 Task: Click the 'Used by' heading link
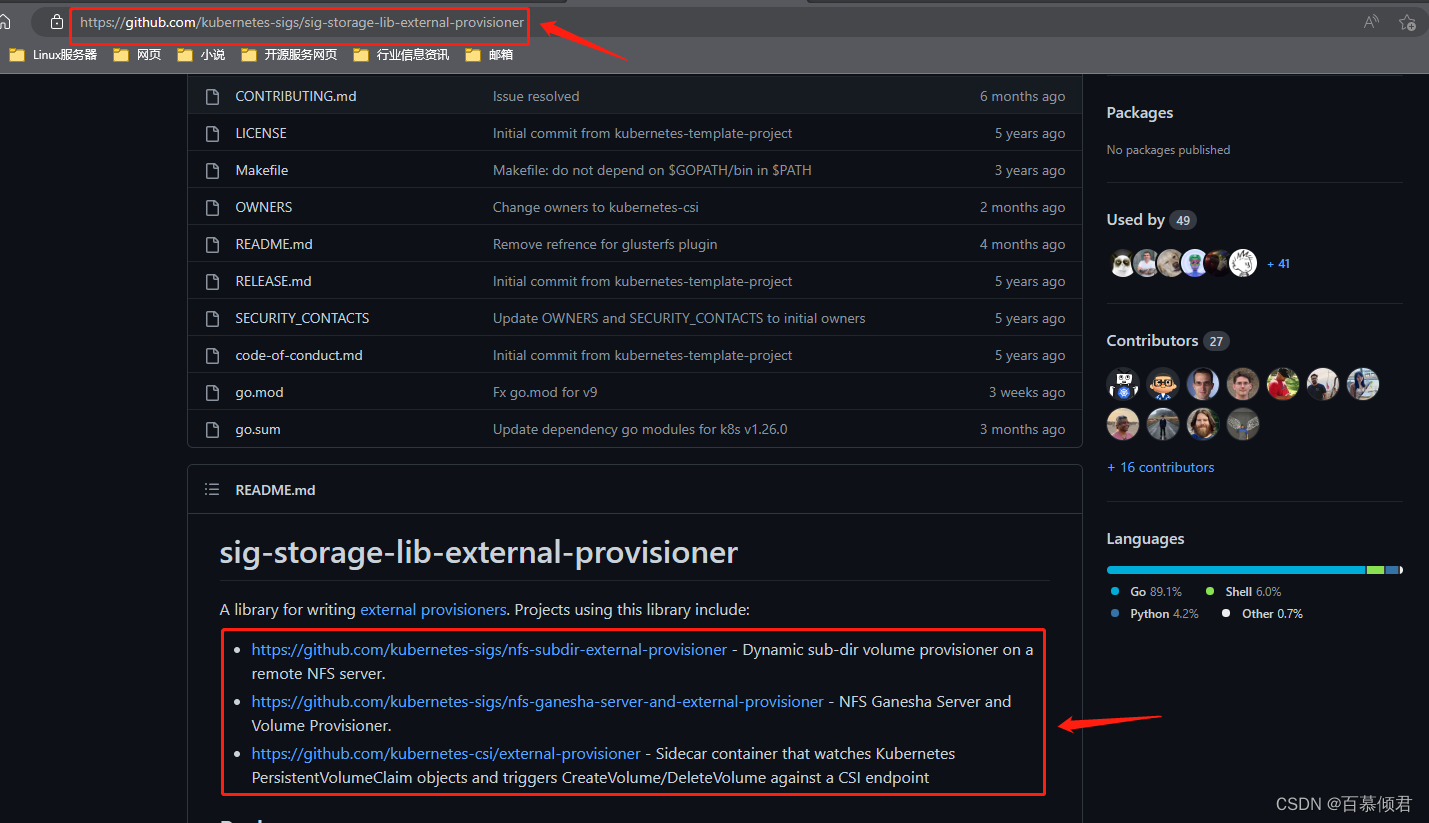(1135, 220)
